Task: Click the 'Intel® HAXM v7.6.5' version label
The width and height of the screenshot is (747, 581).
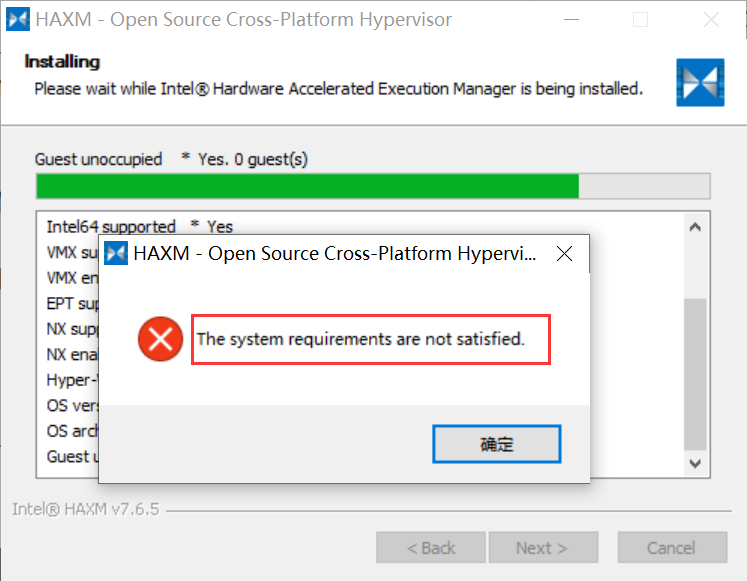Action: (85, 509)
